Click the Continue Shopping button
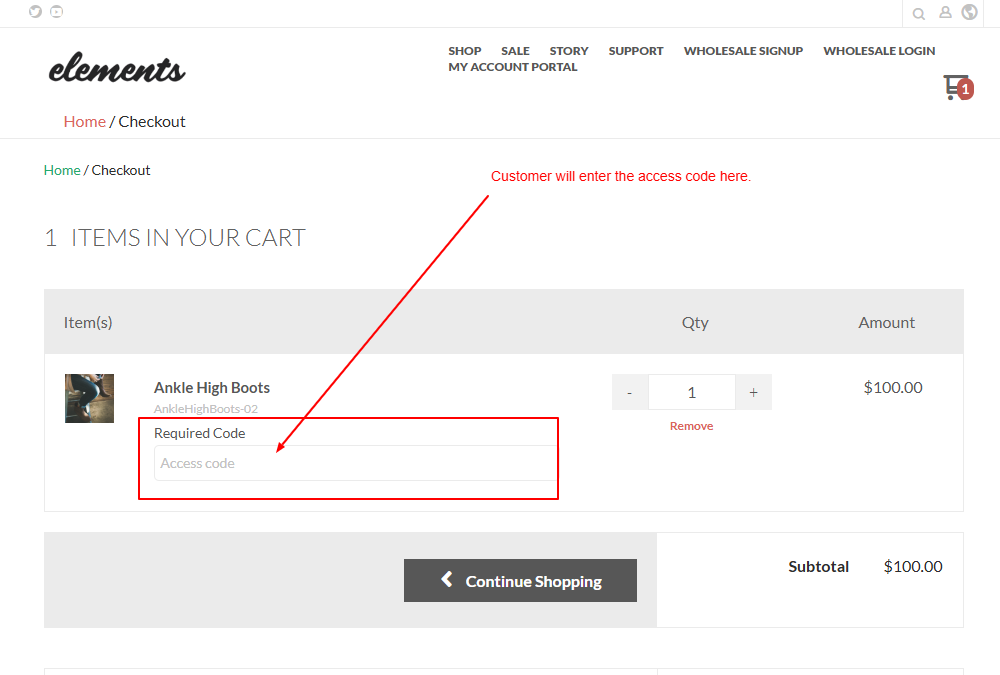This screenshot has height=675, width=1000. click(x=520, y=581)
